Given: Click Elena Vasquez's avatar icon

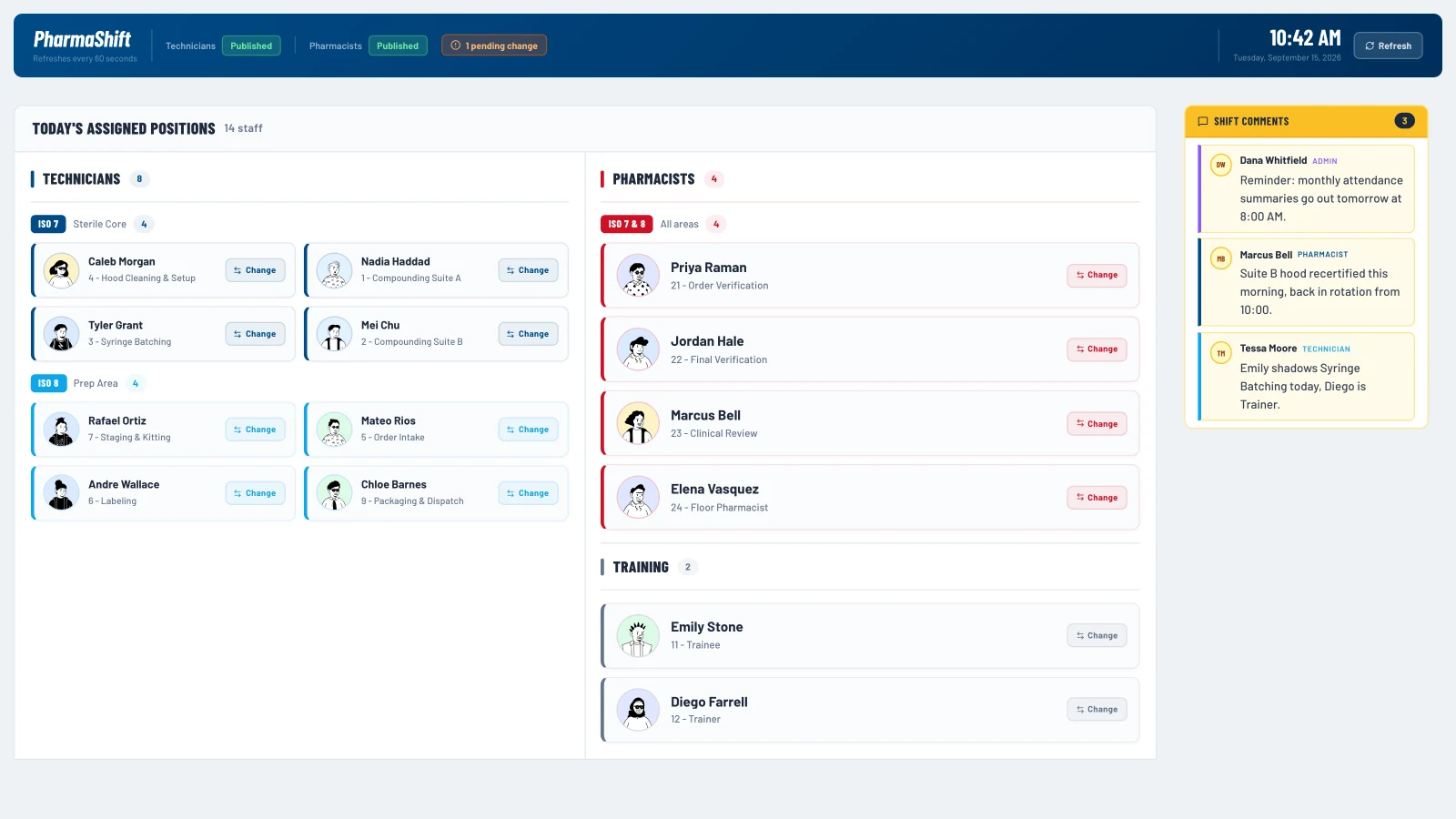Looking at the screenshot, I should (x=638, y=498).
